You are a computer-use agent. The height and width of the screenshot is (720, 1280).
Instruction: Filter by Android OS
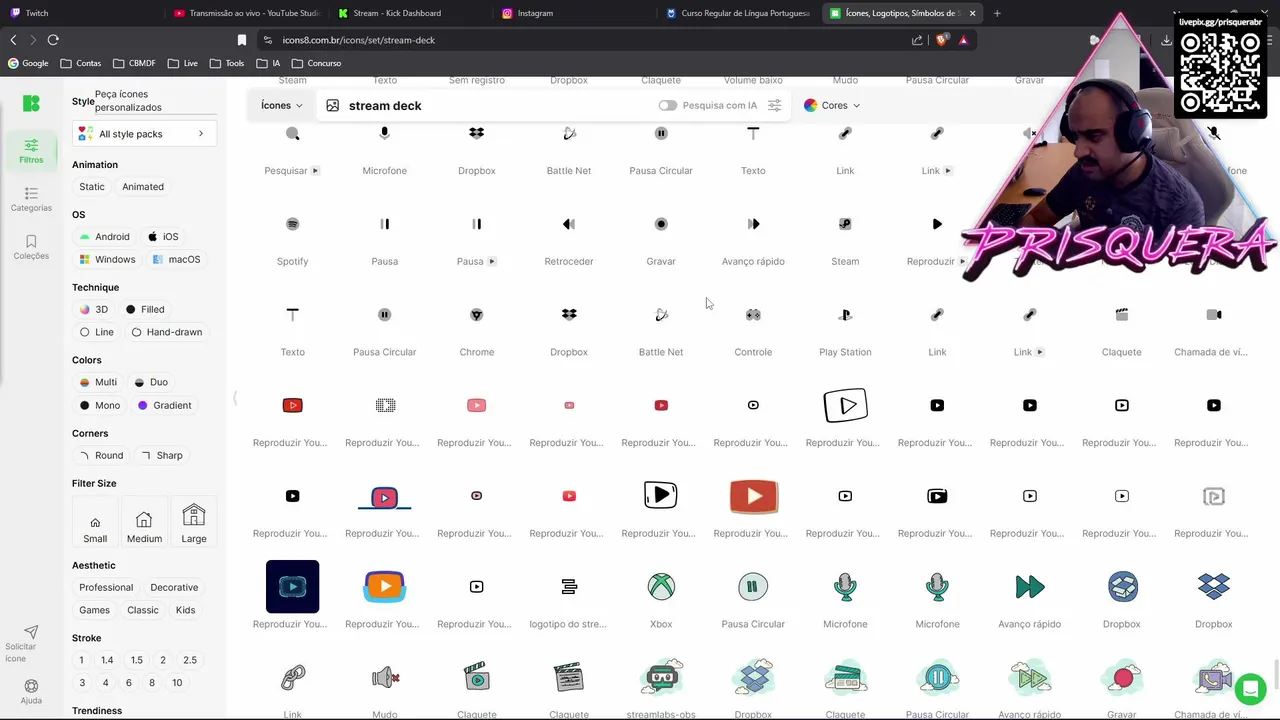click(x=105, y=237)
